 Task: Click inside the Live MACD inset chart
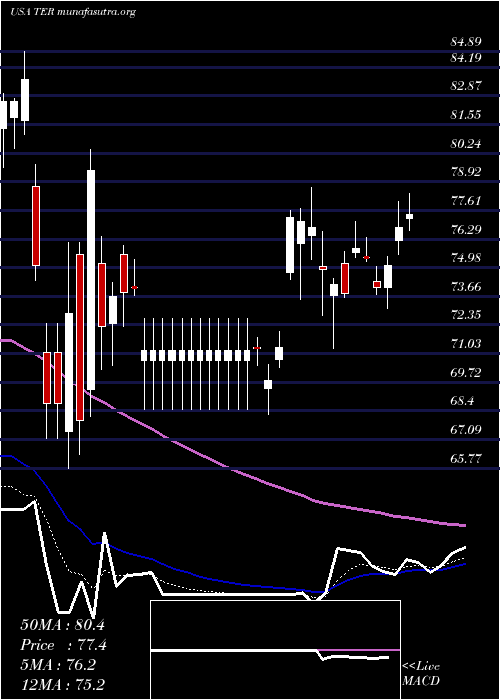(275, 650)
